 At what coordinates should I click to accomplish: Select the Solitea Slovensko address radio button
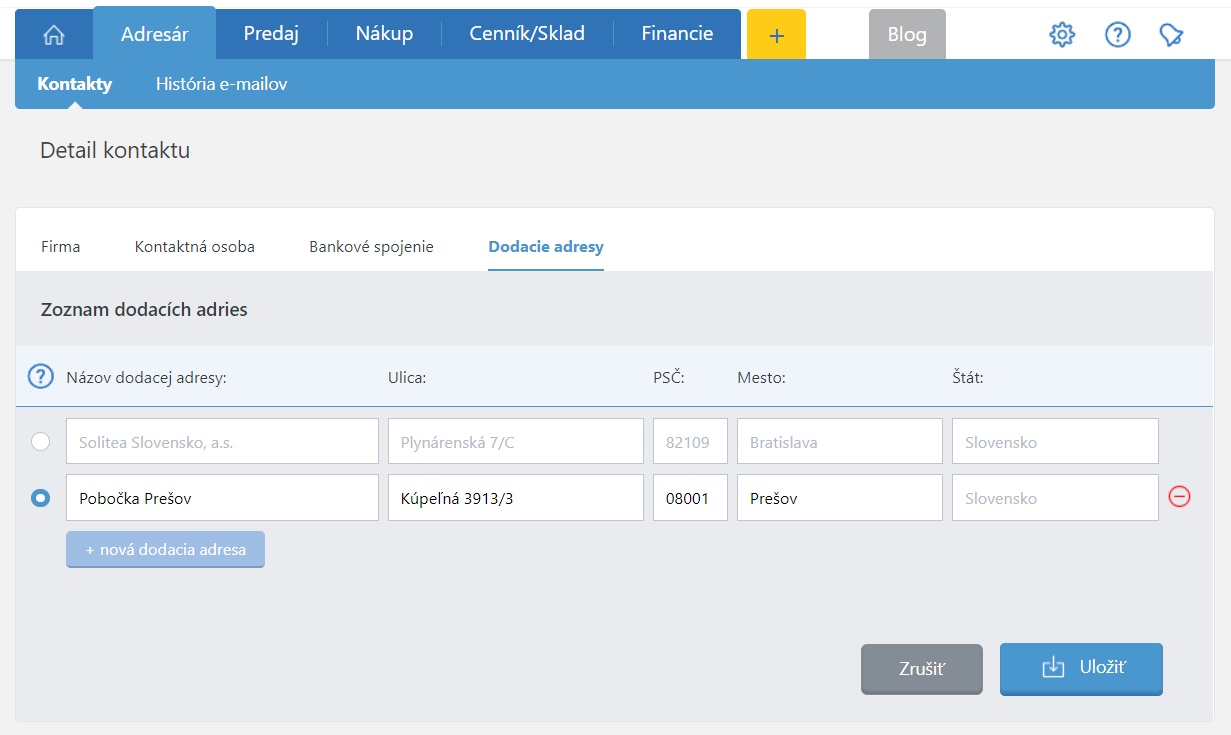[x=41, y=441]
